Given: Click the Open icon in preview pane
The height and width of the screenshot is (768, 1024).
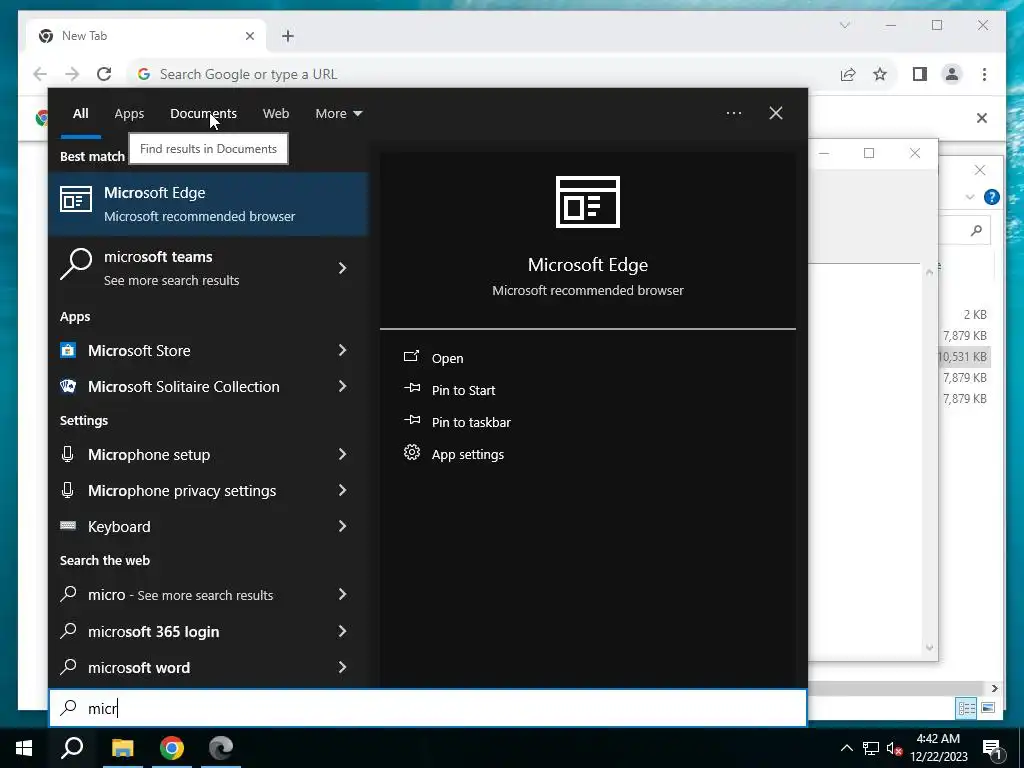Looking at the screenshot, I should 411,357.
